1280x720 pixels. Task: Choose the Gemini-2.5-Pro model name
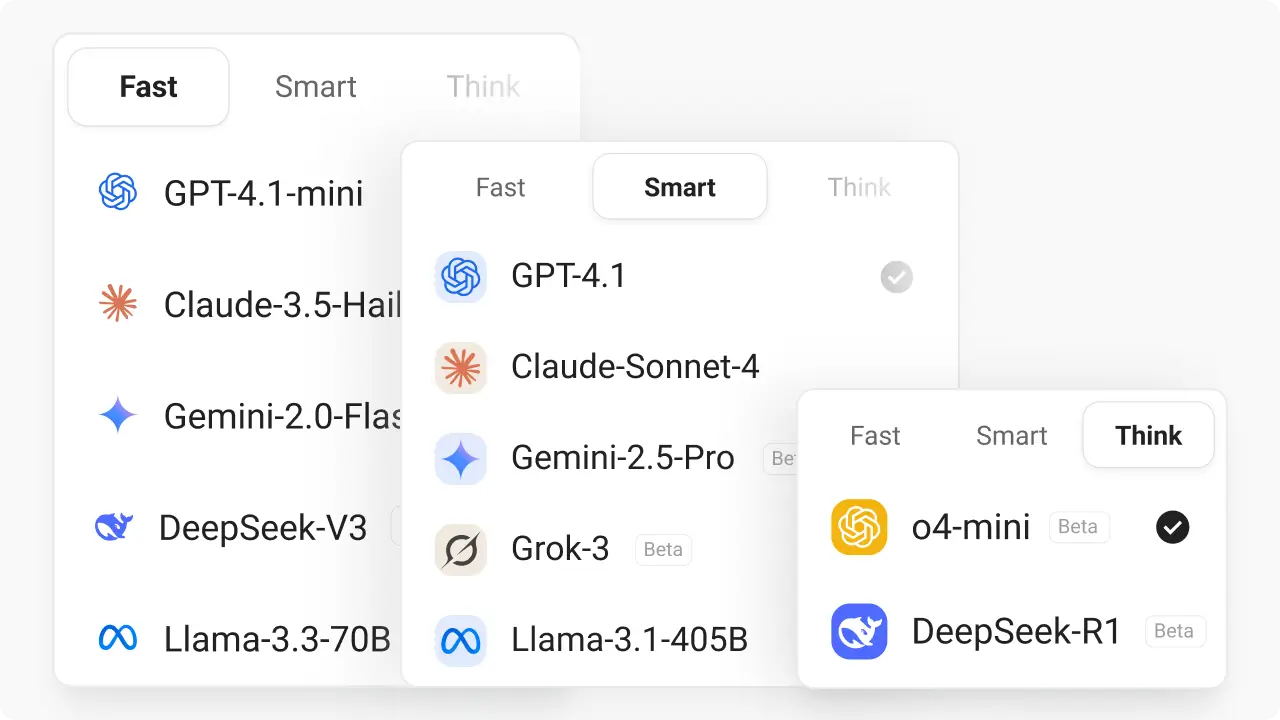623,458
